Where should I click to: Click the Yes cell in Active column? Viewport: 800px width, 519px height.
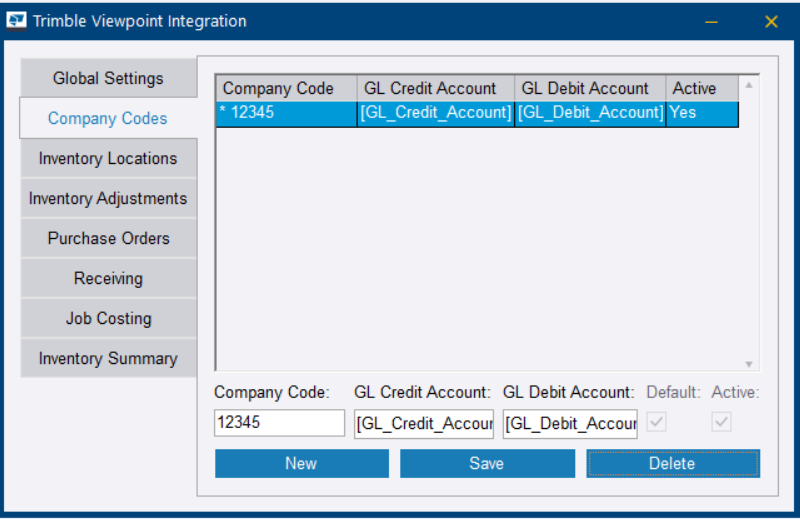tap(702, 113)
